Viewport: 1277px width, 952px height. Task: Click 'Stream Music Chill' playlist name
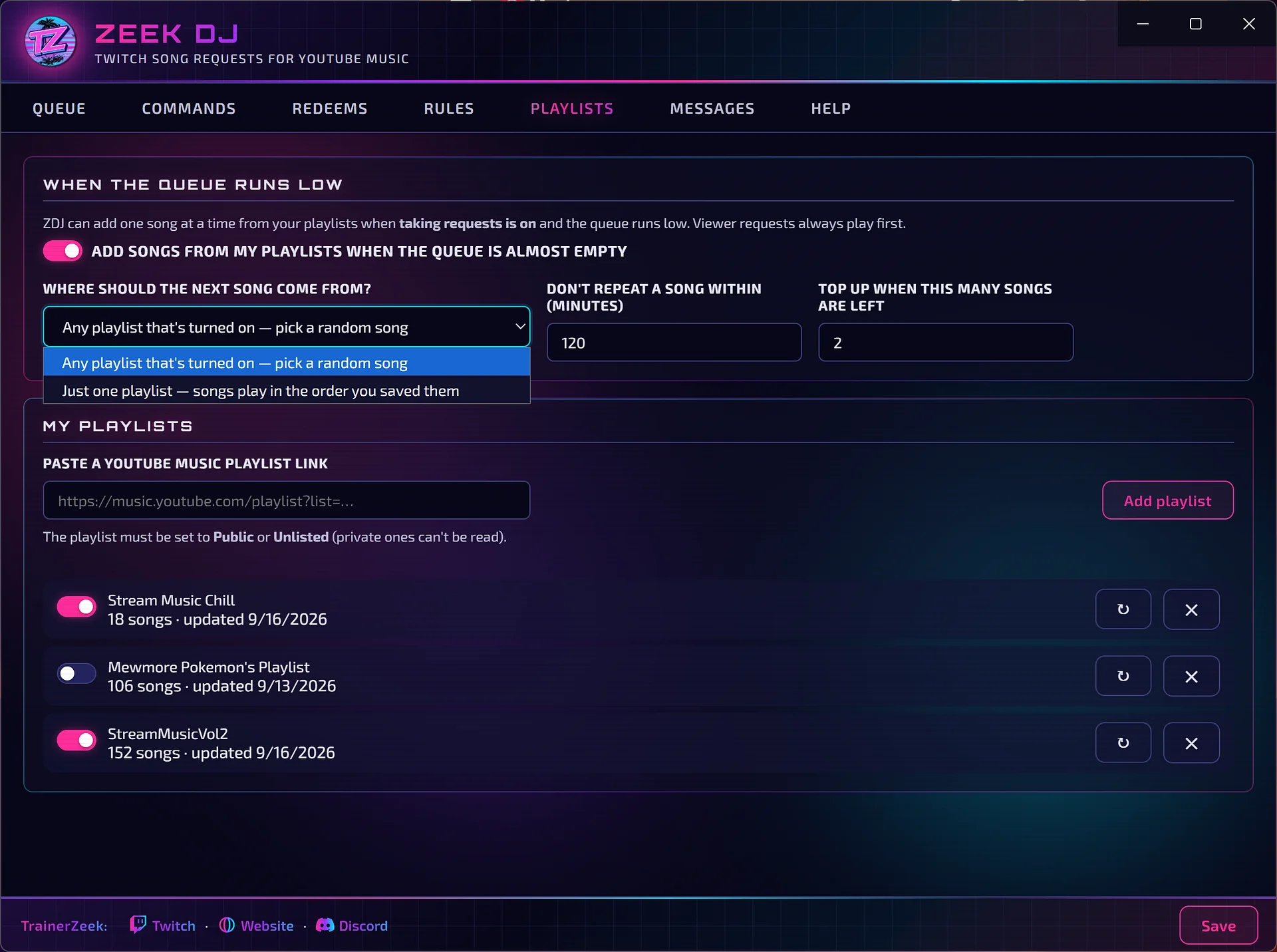(171, 600)
